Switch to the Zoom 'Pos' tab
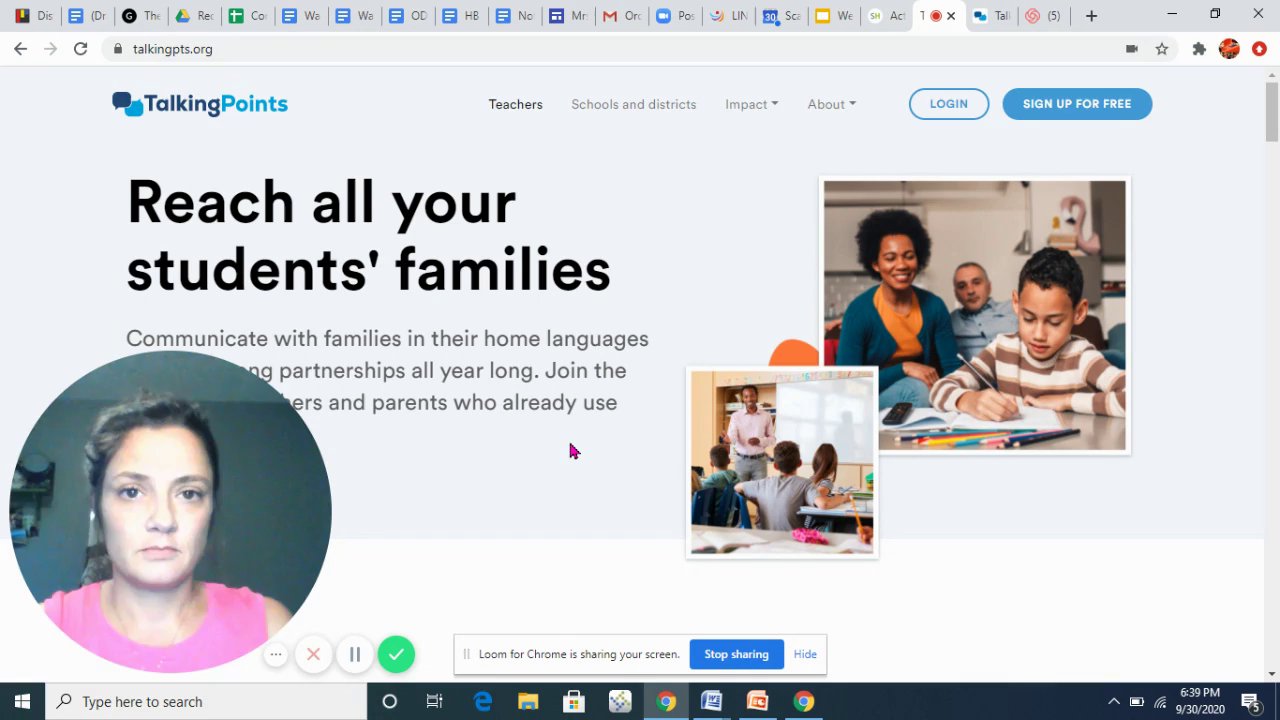This screenshot has height=720, width=1280. coord(675,16)
